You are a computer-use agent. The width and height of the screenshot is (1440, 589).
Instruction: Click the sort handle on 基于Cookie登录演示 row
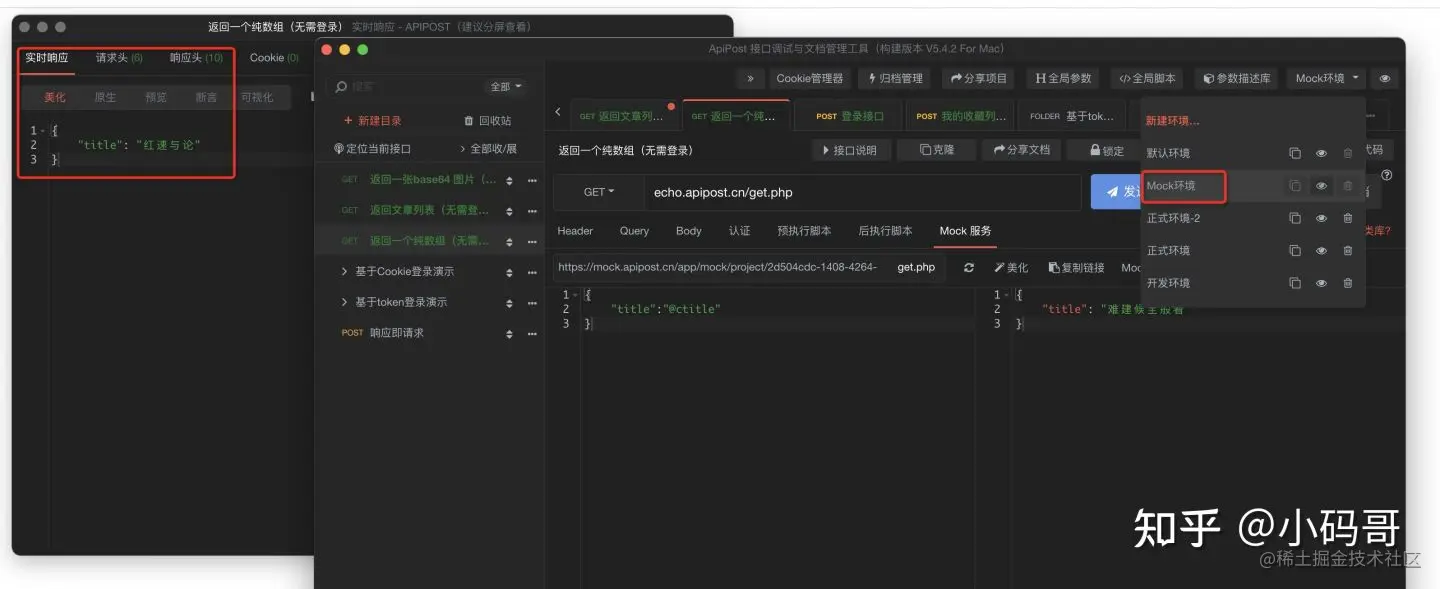pos(509,272)
